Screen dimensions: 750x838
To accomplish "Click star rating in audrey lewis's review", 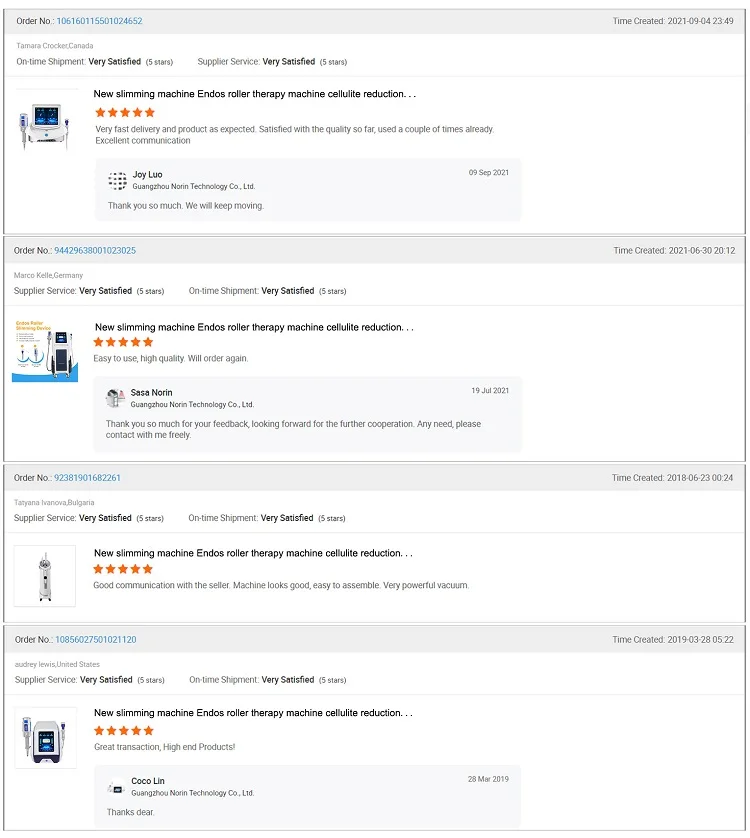I will 123,730.
